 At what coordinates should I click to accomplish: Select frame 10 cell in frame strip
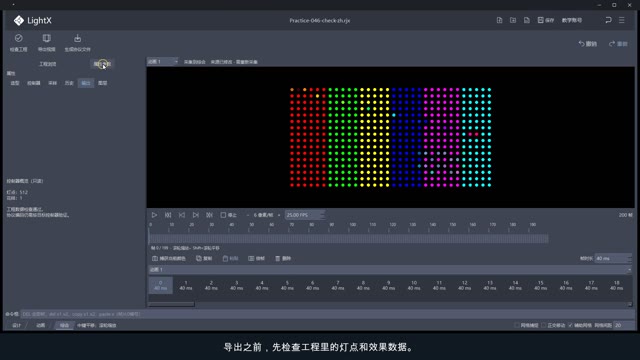[x=413, y=285]
